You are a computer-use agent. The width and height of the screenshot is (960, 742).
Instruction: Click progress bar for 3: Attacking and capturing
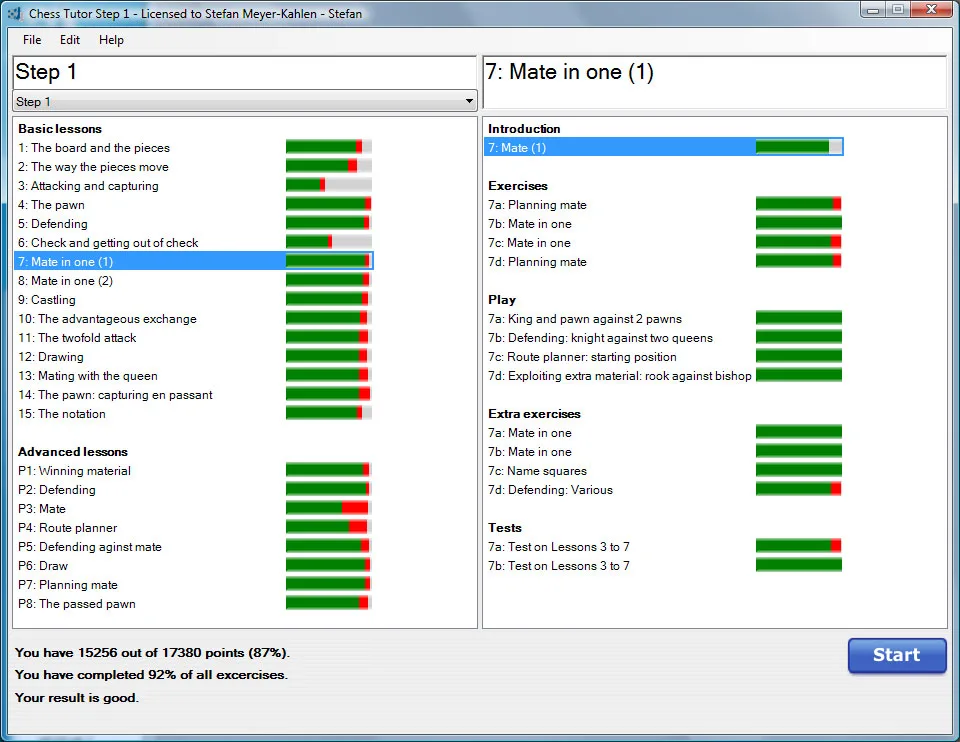tap(328, 185)
